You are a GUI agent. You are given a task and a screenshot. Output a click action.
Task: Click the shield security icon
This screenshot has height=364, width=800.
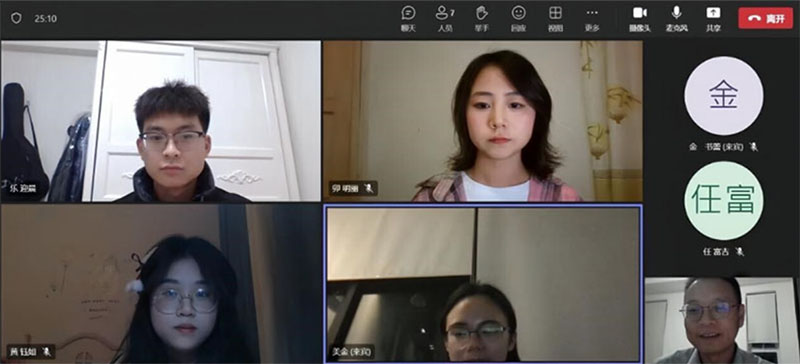16,18
